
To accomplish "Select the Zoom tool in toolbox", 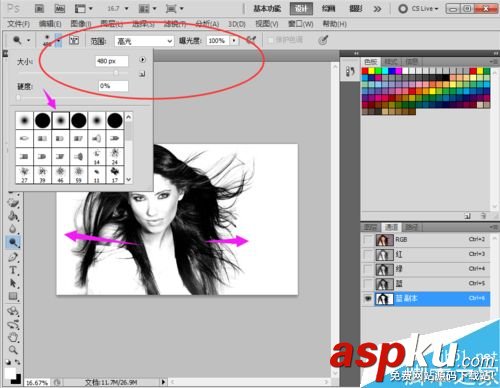I will coord(13,350).
